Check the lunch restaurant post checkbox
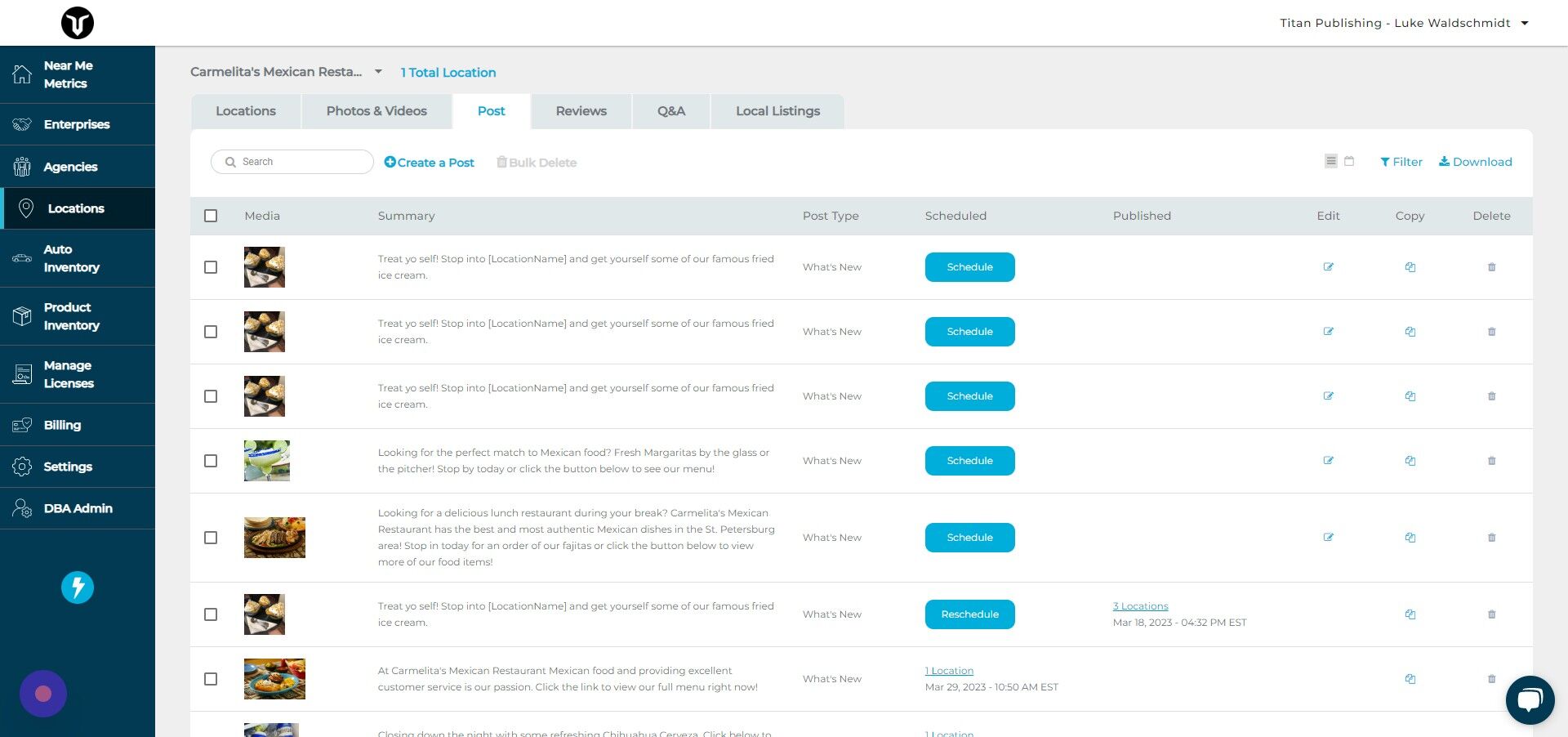This screenshot has width=1568, height=737. [x=211, y=538]
